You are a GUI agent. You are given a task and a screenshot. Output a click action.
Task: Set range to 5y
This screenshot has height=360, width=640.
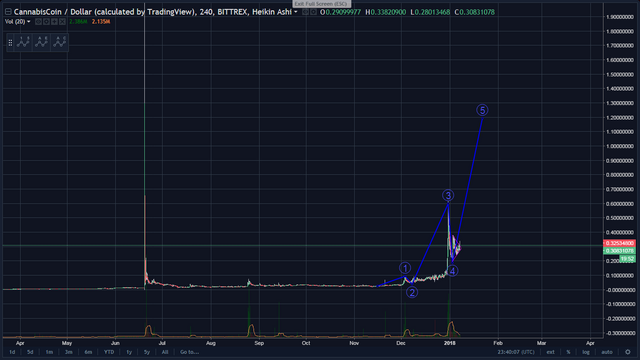click(x=147, y=352)
